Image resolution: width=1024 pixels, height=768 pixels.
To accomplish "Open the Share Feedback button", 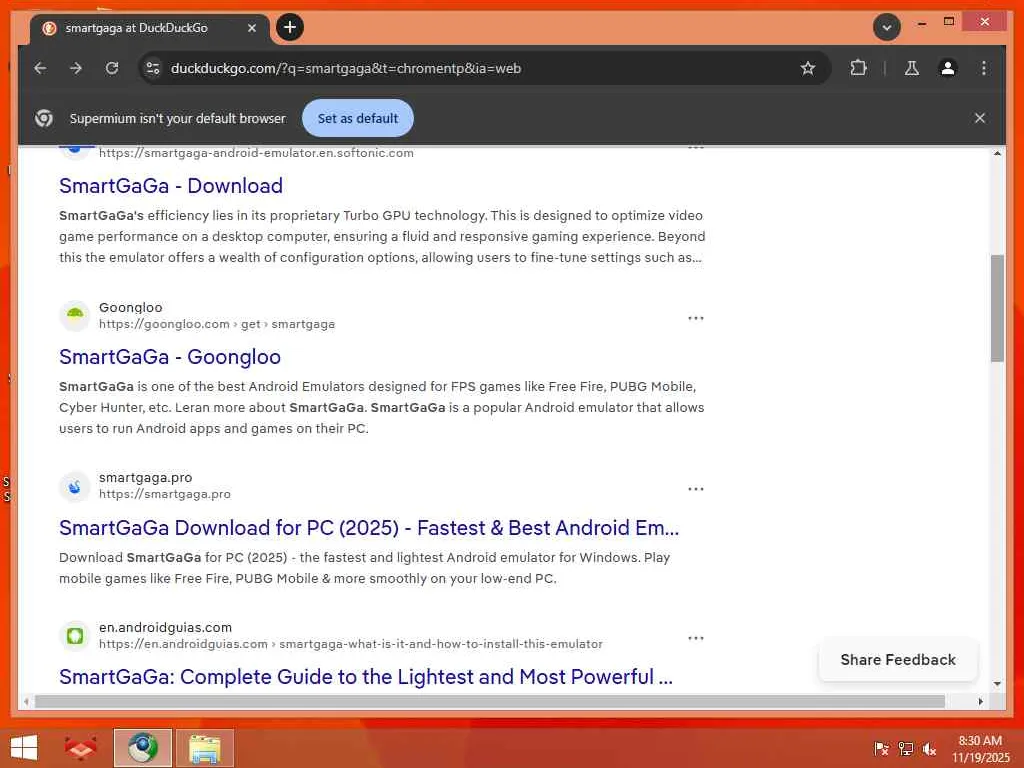I will pos(898,660).
